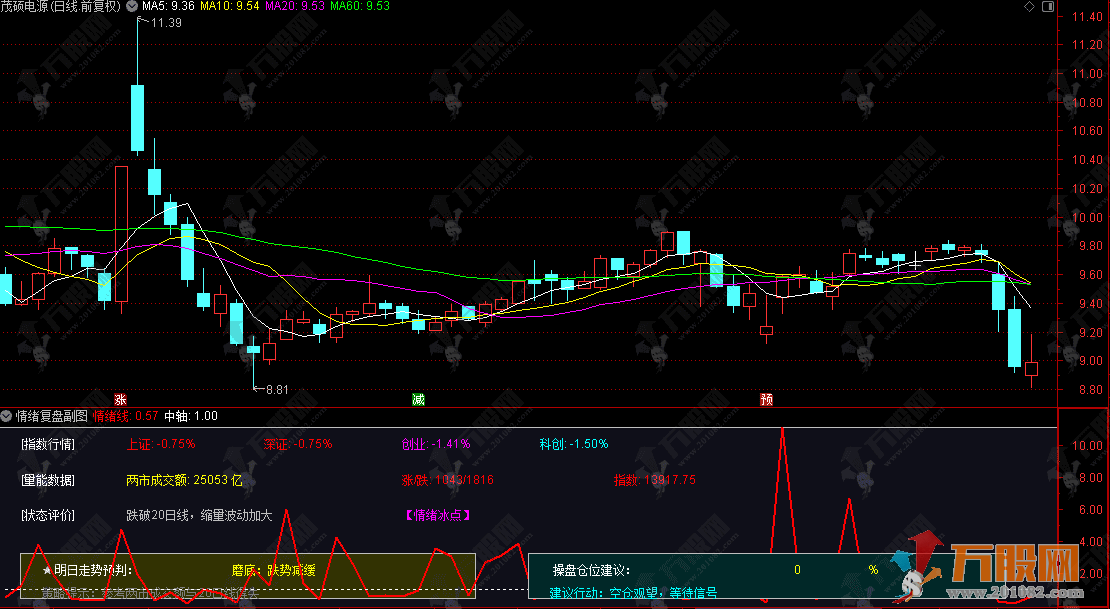Click the green 减 marker icon
Image resolution: width=1110 pixels, height=609 pixels.
pyautogui.click(x=418, y=399)
